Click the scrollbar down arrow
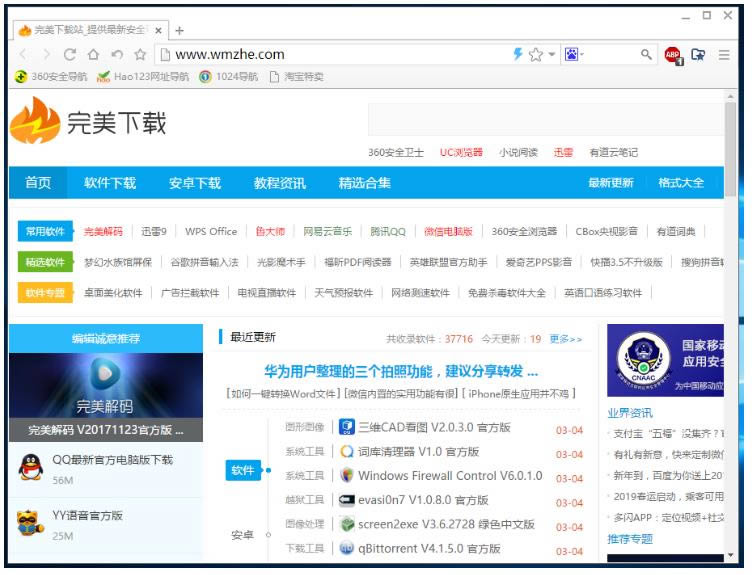 pyautogui.click(x=731, y=555)
